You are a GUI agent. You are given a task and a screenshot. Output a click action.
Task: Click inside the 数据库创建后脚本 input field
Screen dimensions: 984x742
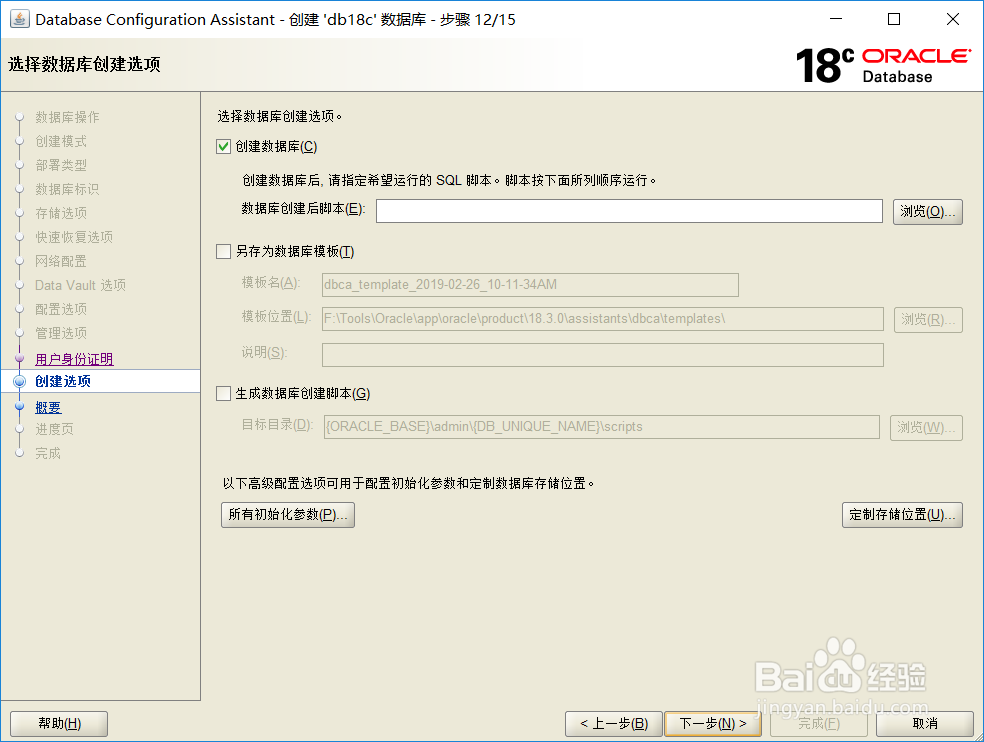click(628, 211)
